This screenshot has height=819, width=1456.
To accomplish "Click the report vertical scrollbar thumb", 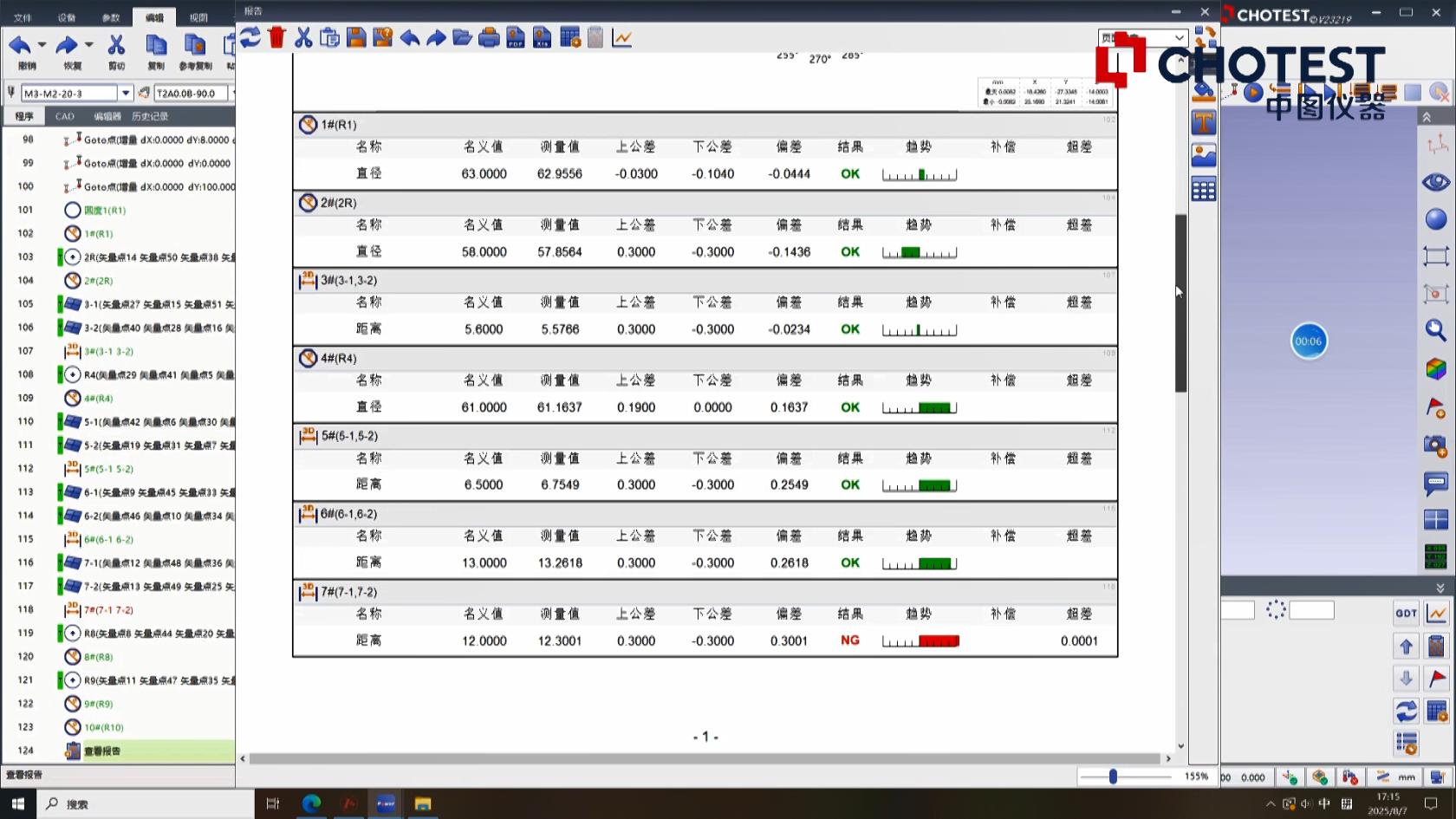I will tap(1180, 302).
